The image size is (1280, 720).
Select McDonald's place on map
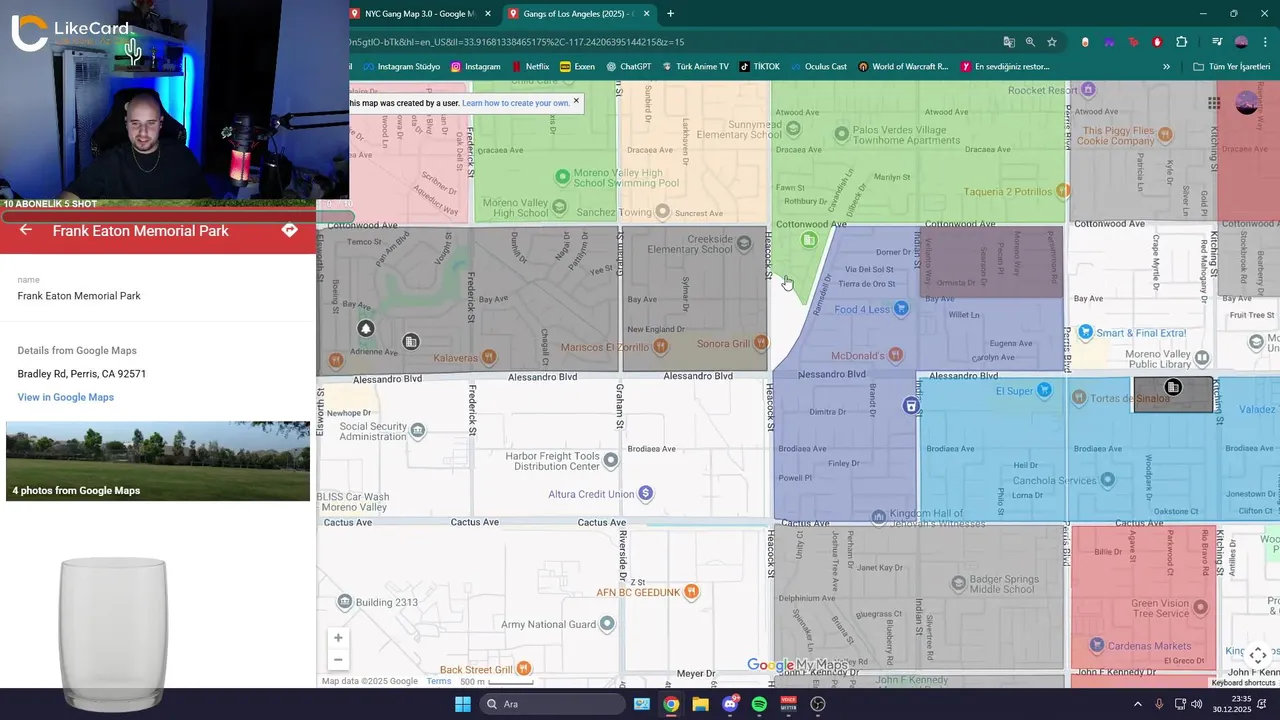(x=868, y=355)
